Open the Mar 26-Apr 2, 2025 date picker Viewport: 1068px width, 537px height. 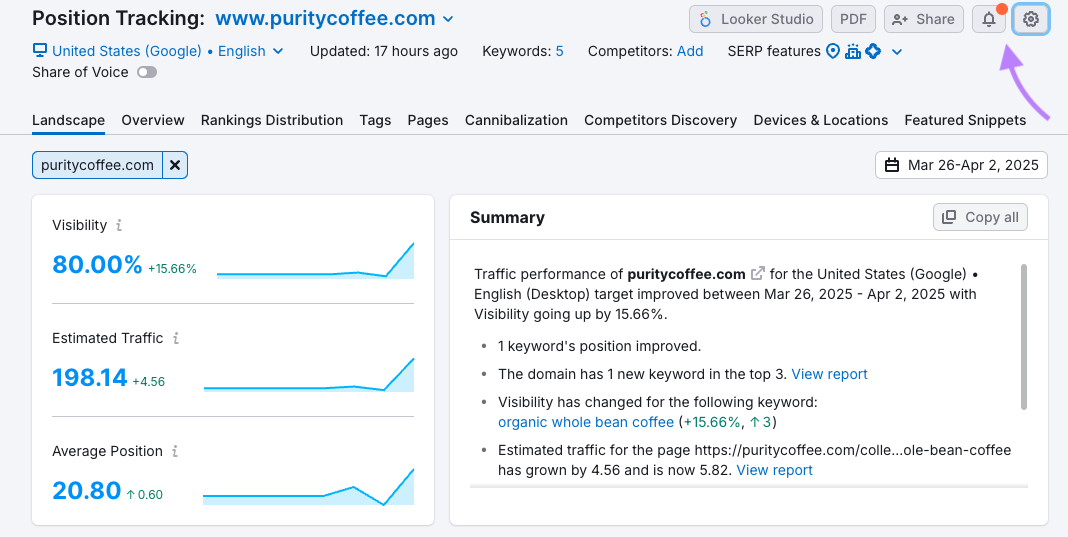(961, 165)
